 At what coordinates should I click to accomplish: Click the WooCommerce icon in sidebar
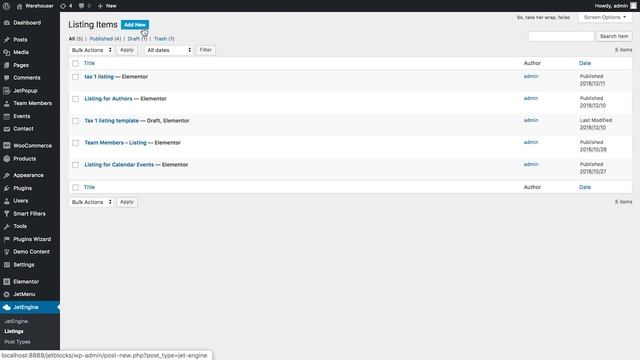tap(7, 146)
